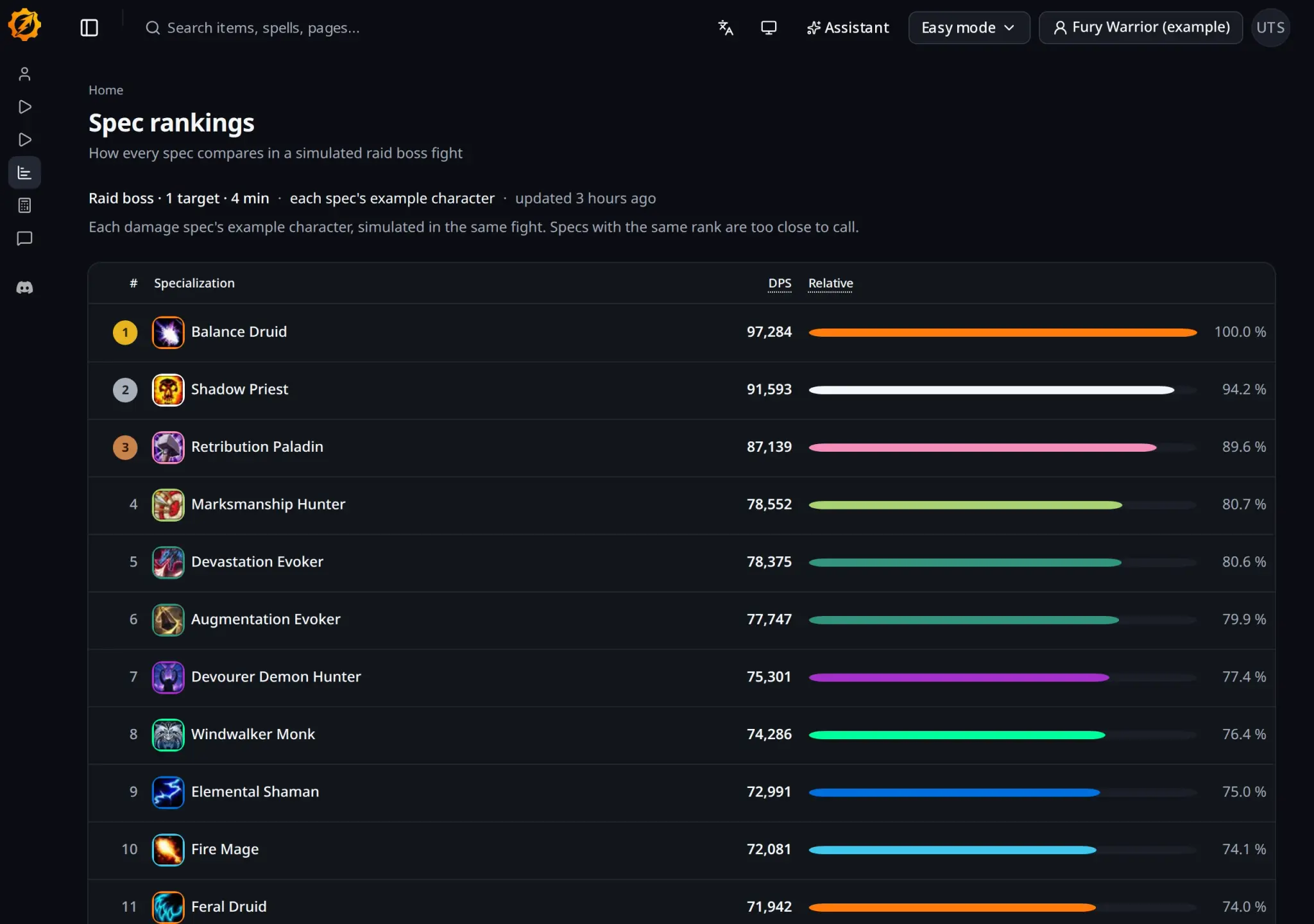1314x924 pixels.
Task: Click the Raid boss · 1 target · 4 min text
Action: (x=179, y=198)
